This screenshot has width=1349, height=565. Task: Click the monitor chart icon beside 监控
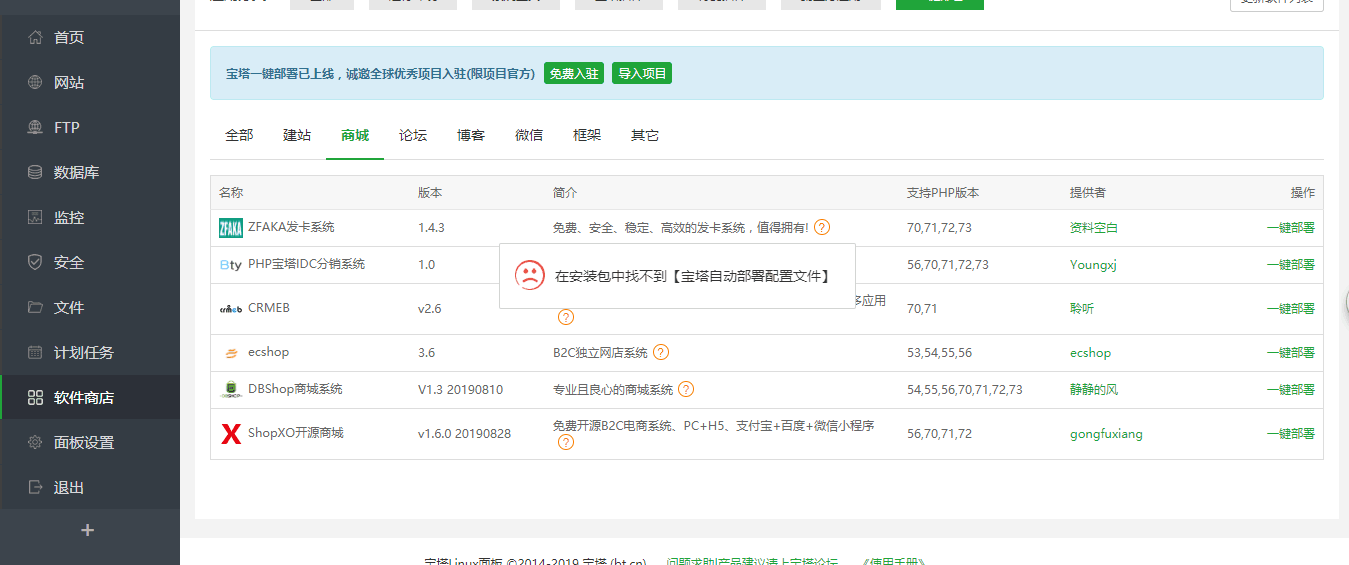(35, 218)
